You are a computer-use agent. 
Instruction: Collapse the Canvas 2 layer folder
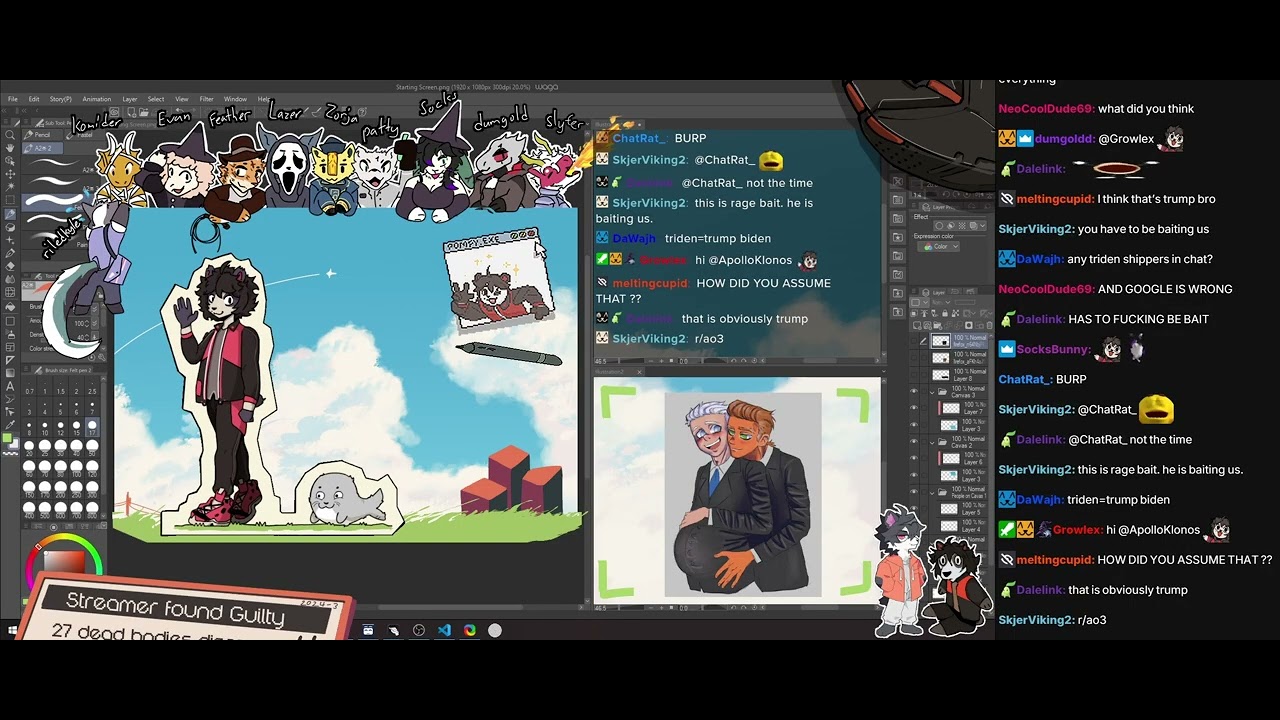pyautogui.click(x=932, y=442)
